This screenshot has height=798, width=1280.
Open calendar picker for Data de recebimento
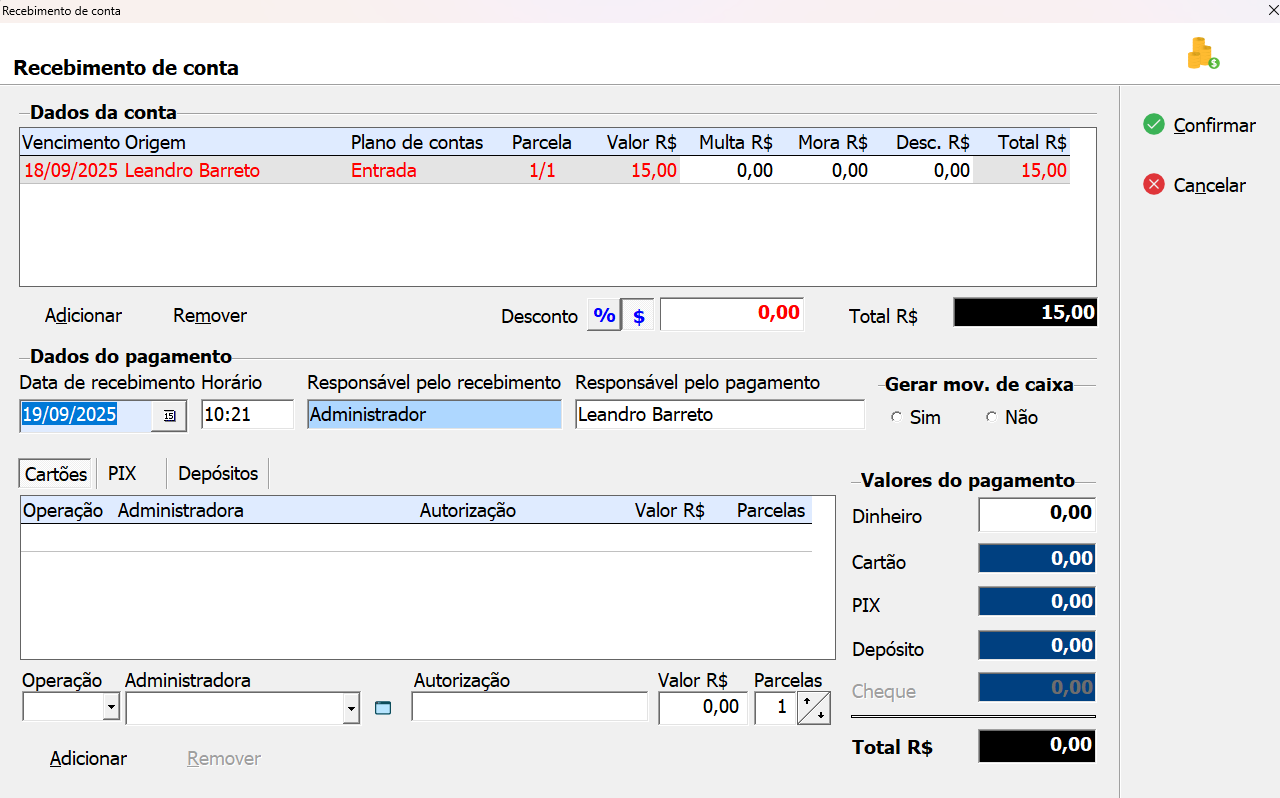(x=169, y=415)
